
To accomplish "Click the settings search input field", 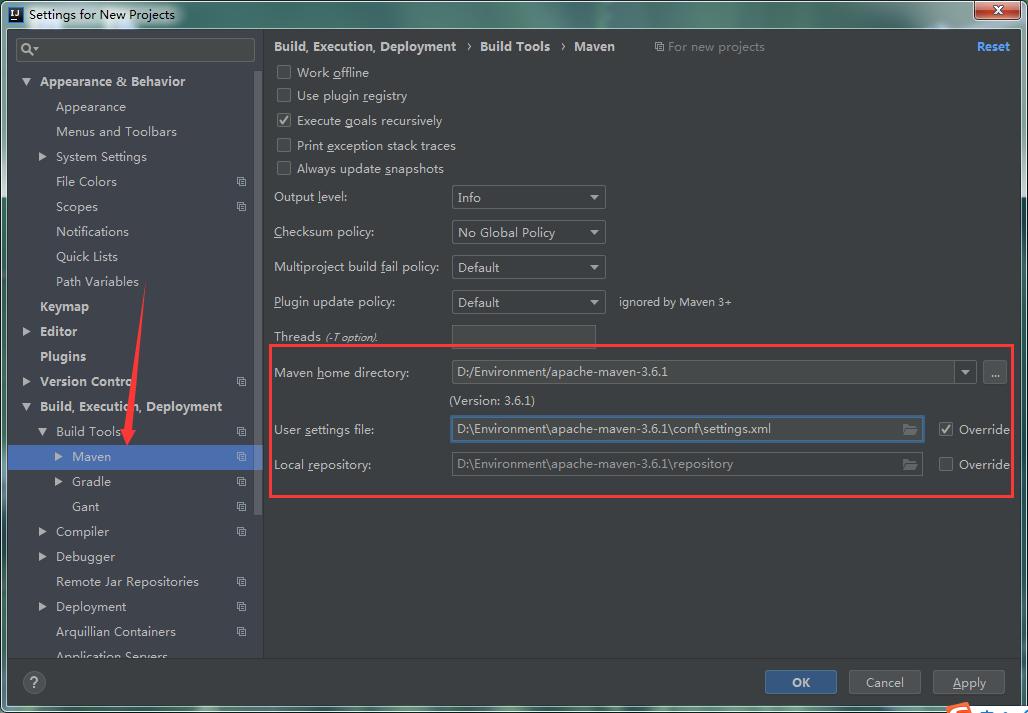I will click(135, 50).
